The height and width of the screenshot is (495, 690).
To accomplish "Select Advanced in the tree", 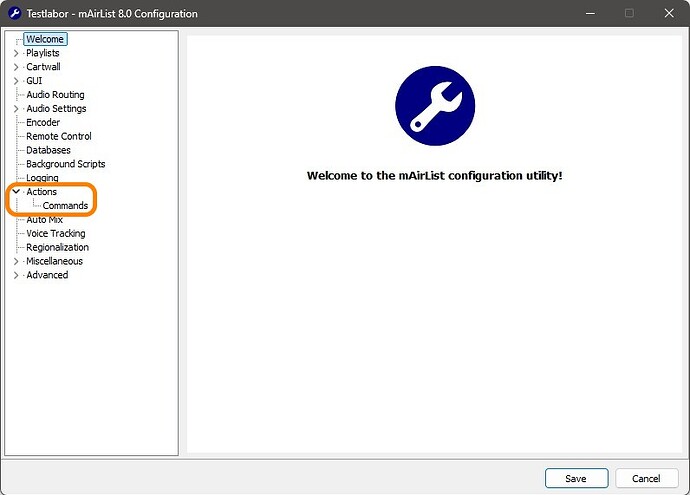I will (x=47, y=275).
